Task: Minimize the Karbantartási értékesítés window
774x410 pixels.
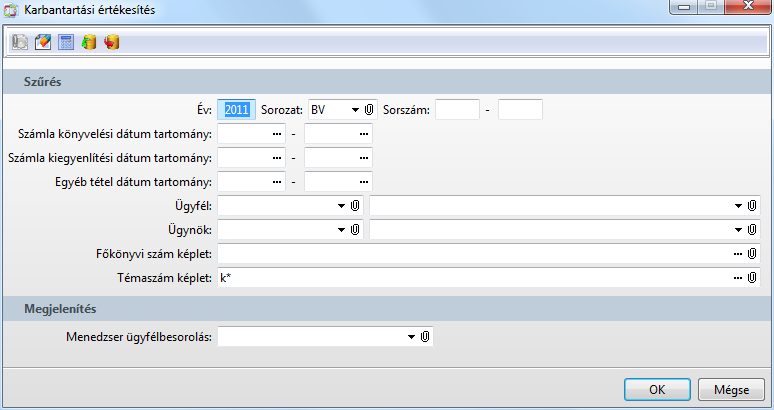Action: tap(684, 6)
